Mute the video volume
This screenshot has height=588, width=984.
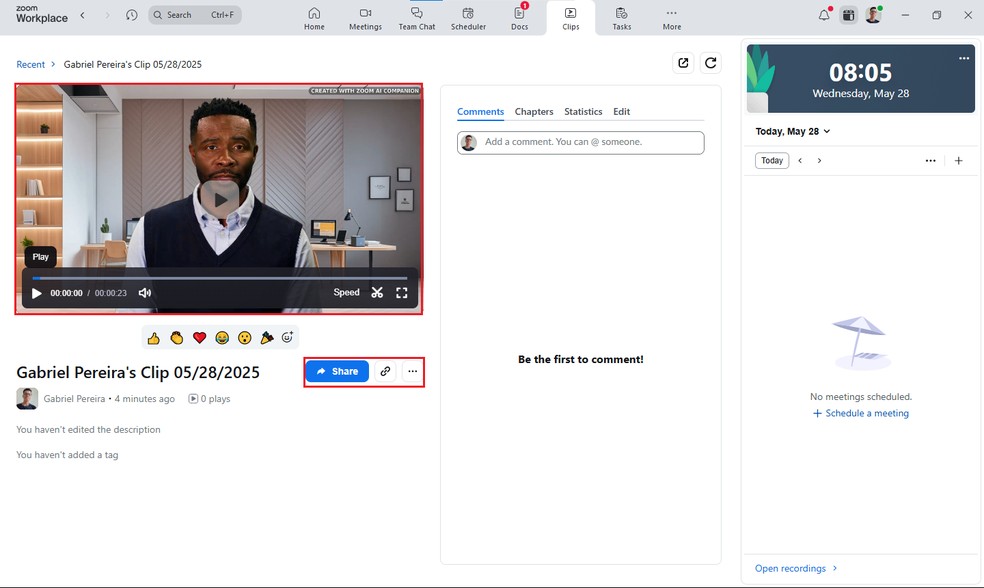coord(145,293)
